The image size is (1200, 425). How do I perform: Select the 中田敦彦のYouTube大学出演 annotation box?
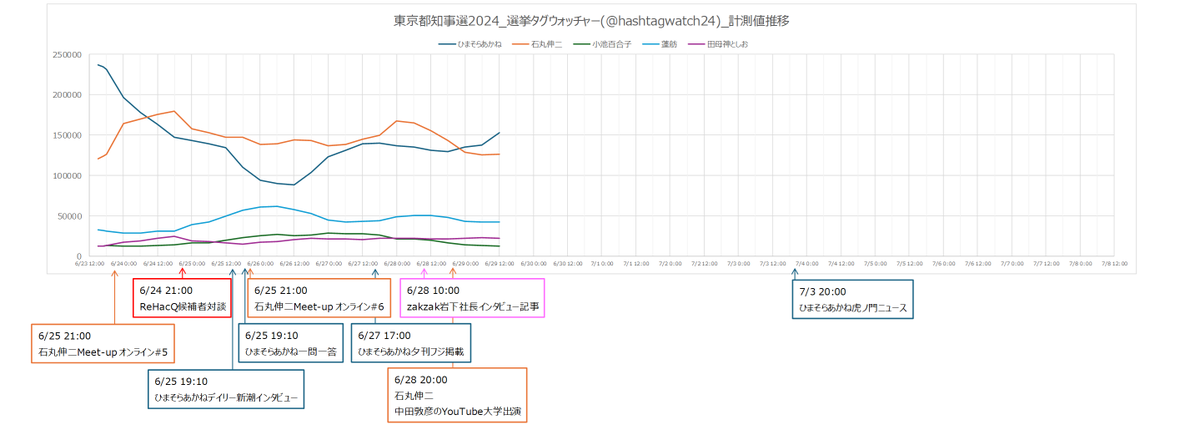point(456,395)
